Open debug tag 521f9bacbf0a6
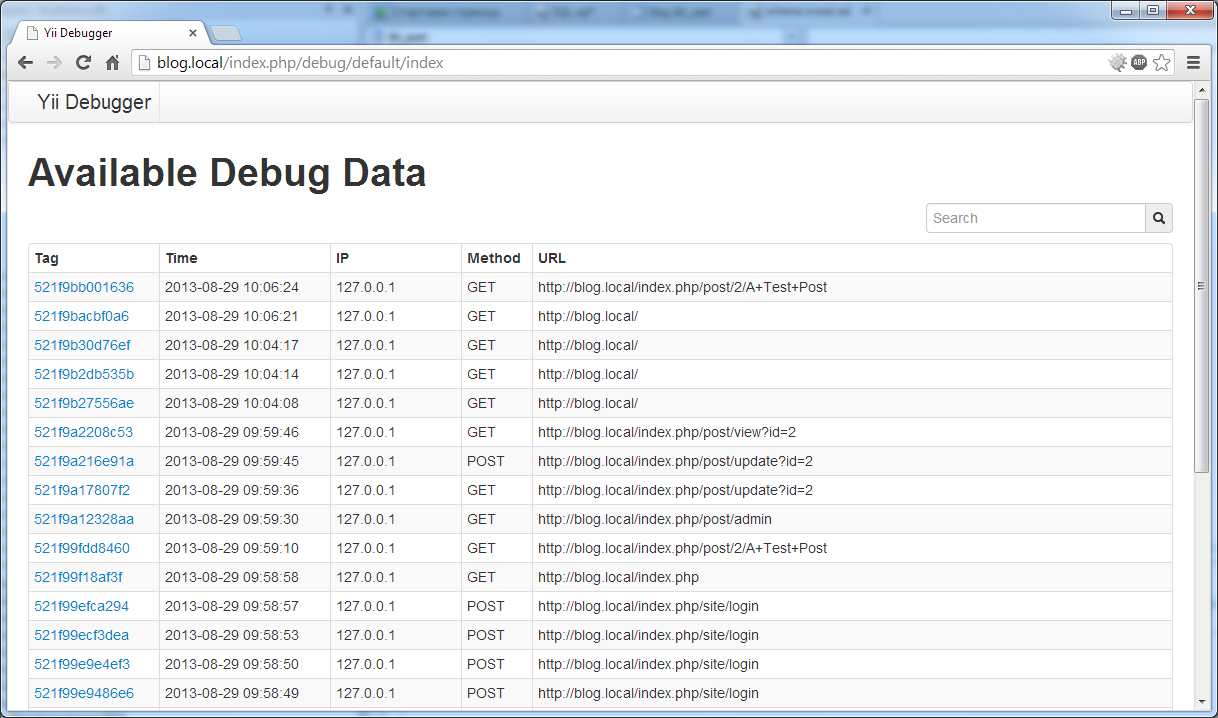Screen dimensions: 1218x718 [x=82, y=316]
